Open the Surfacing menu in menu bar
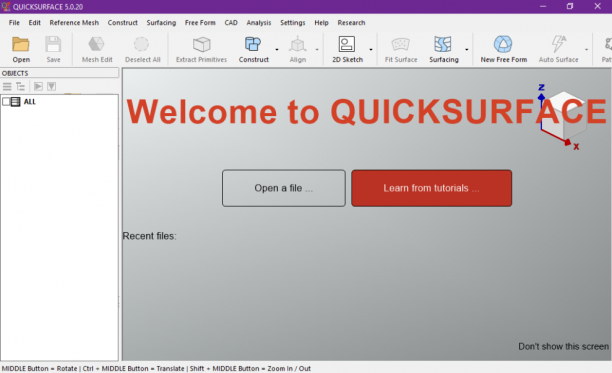 pos(161,23)
